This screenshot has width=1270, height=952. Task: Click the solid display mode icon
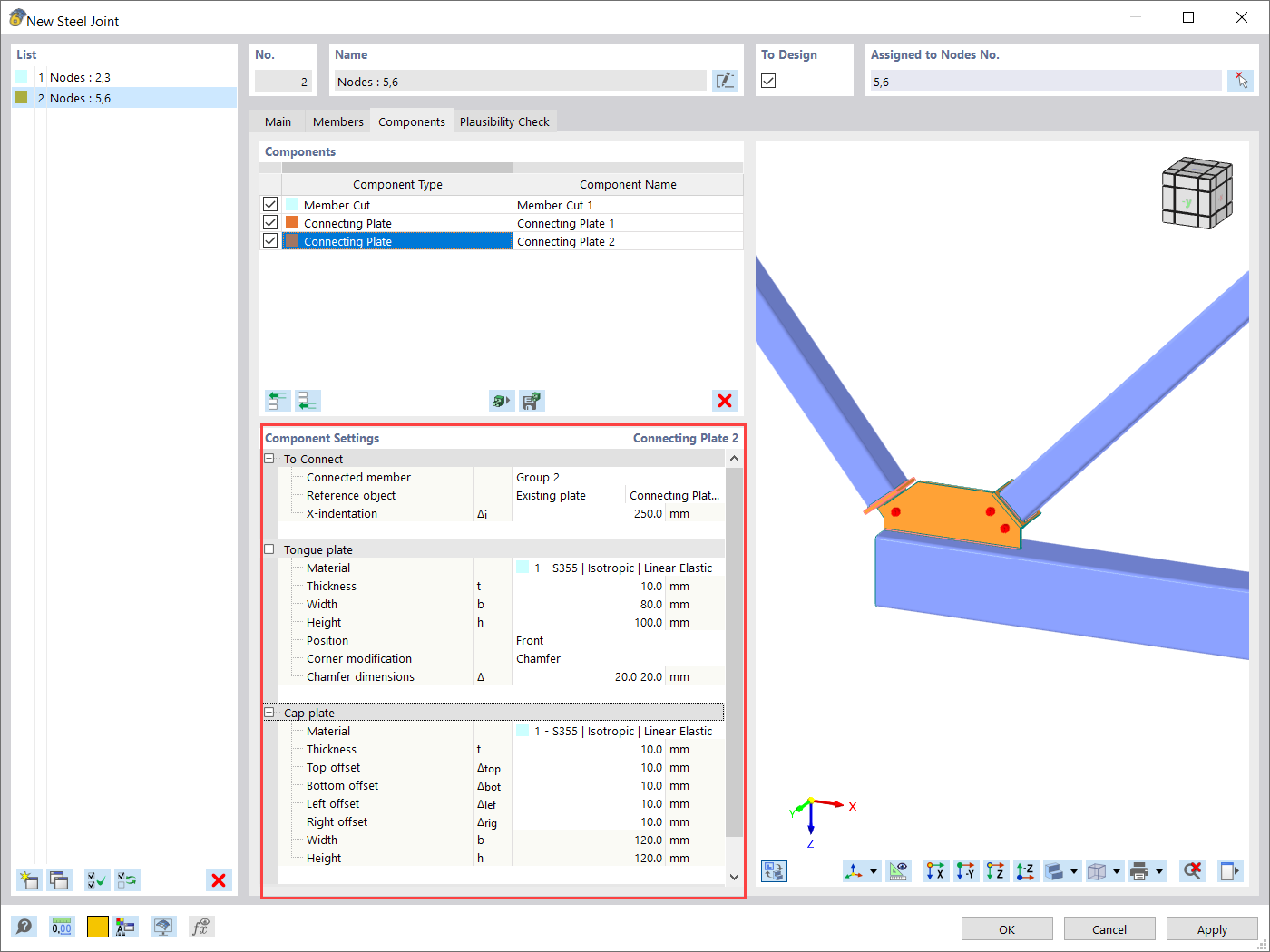(1054, 871)
